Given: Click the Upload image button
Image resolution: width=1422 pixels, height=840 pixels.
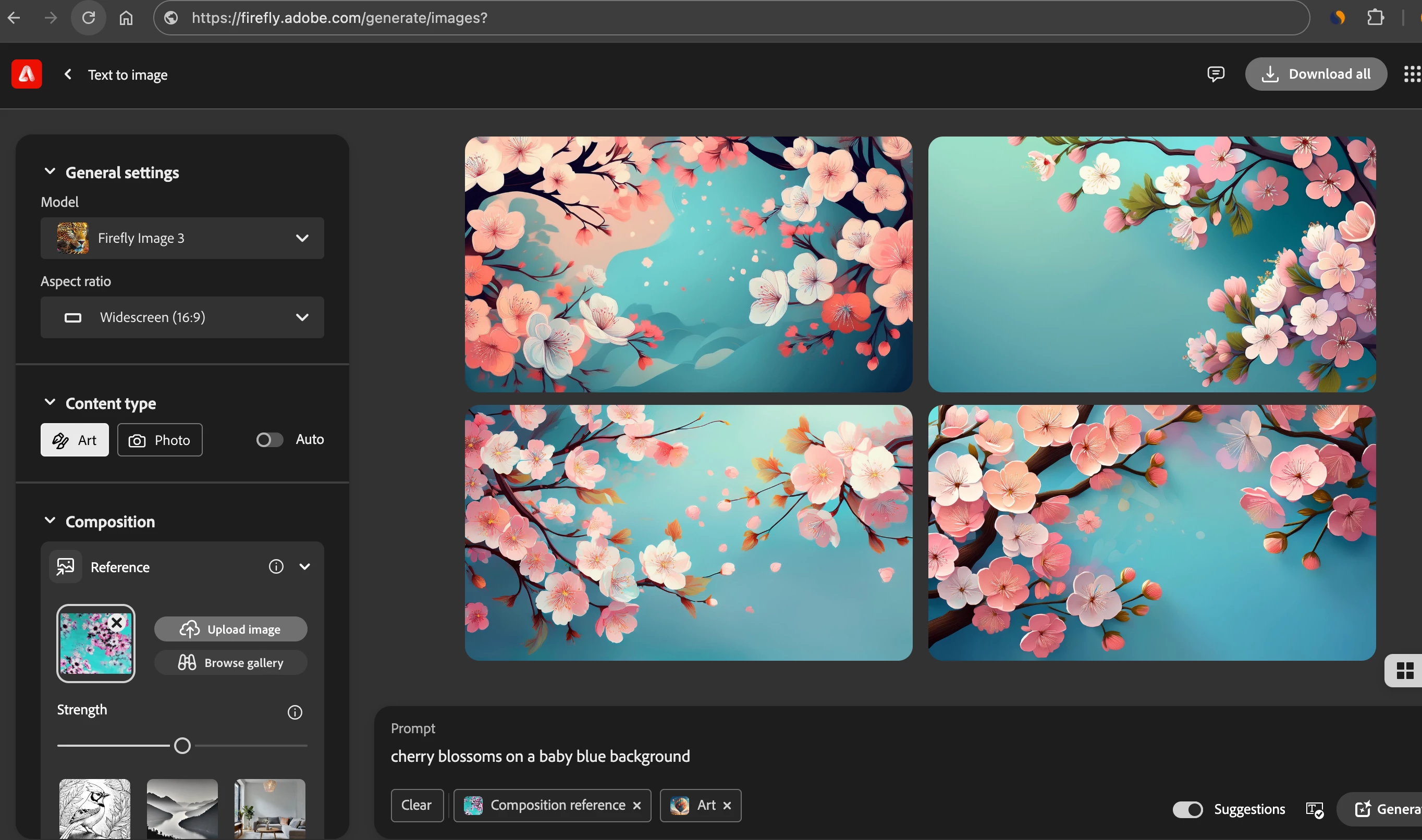Looking at the screenshot, I should tap(230, 629).
